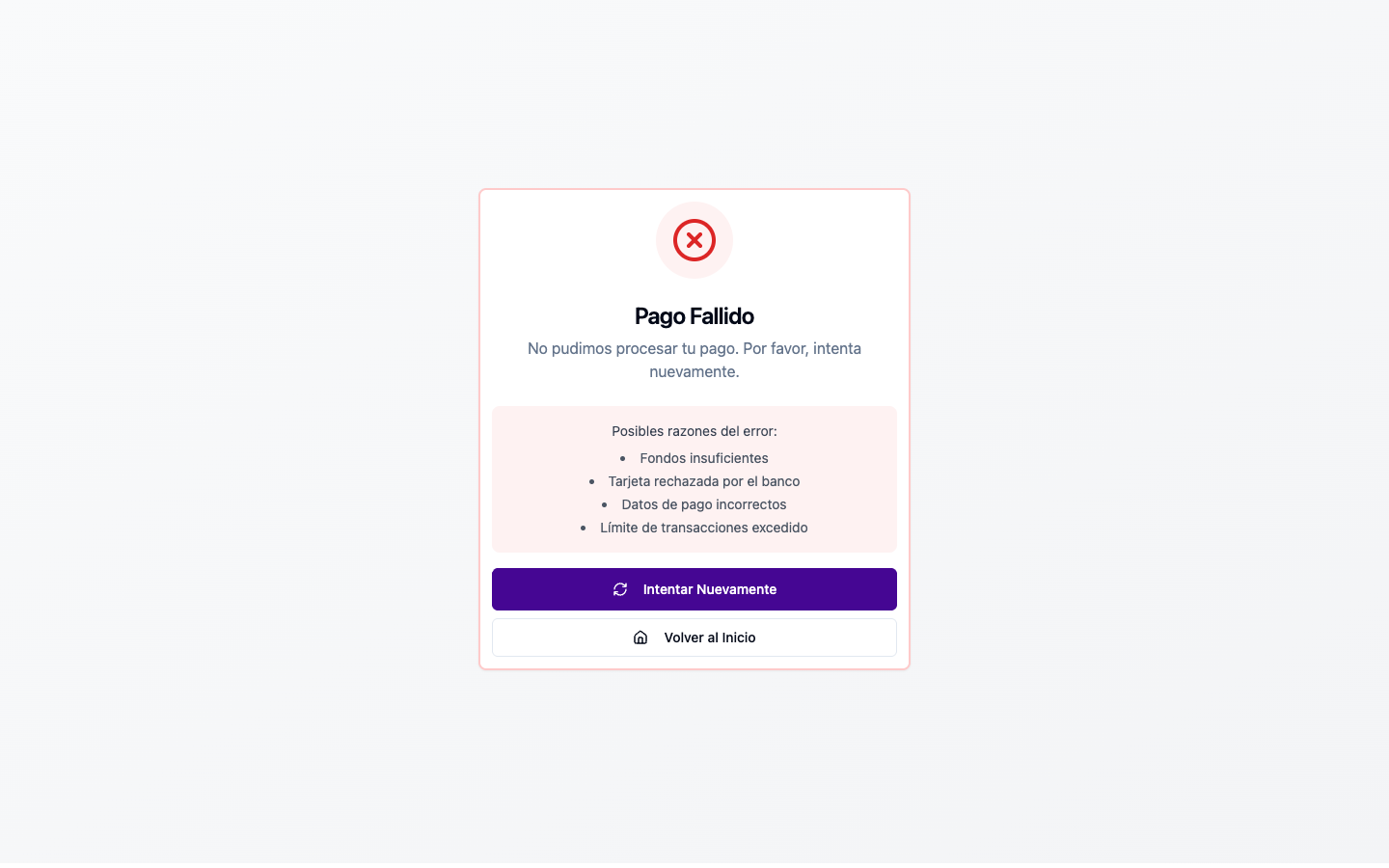The width and height of the screenshot is (1389, 868).
Task: Click the bullet before Tarjeta rechazada
Action: point(591,482)
